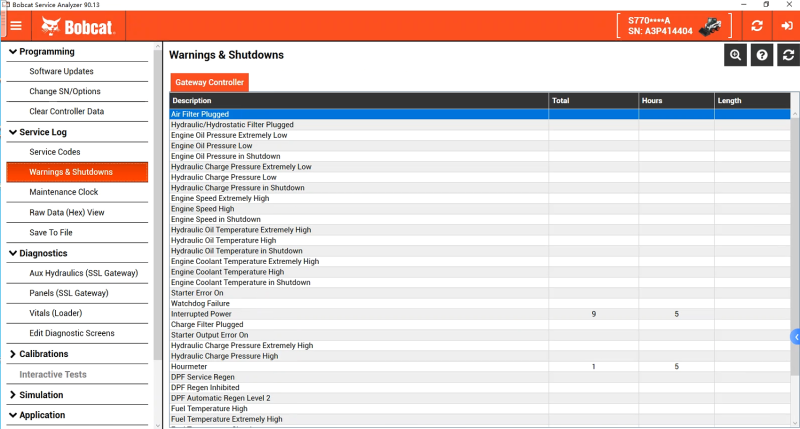Select Raw Data (Hex) View
The width and height of the screenshot is (800, 429).
pos(66,212)
